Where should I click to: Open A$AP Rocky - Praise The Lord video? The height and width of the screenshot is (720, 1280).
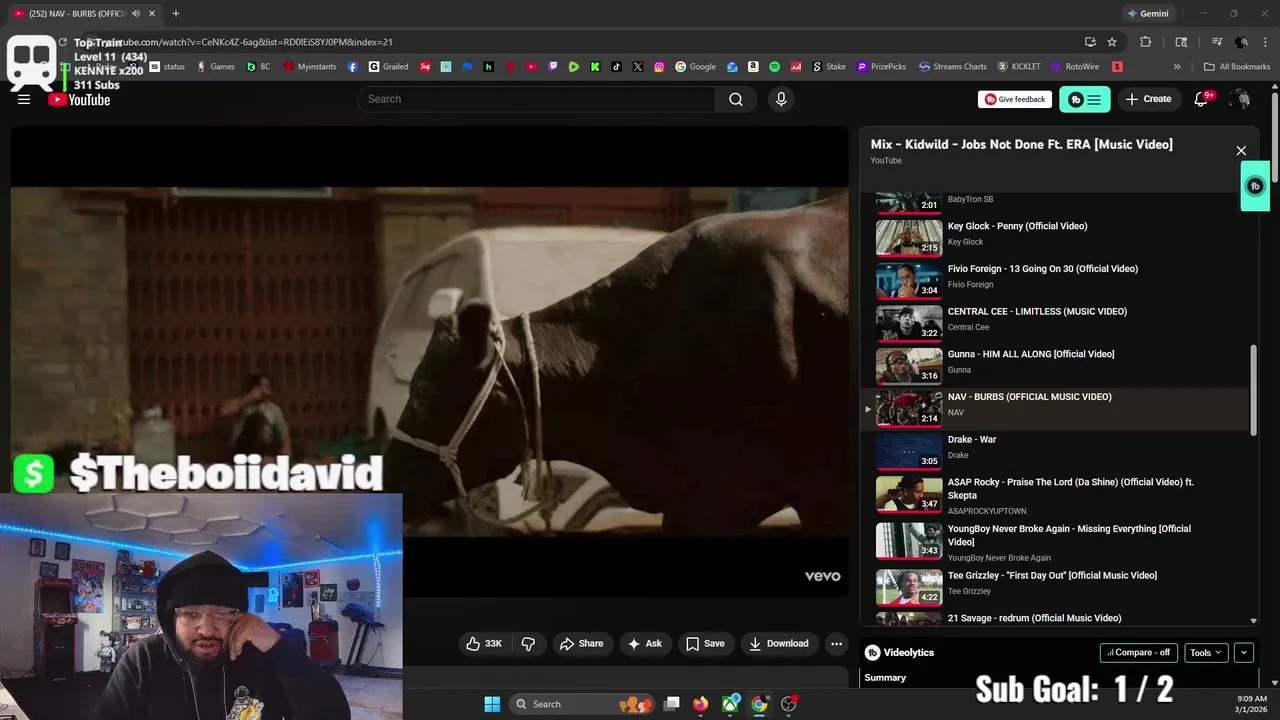[1055, 495]
